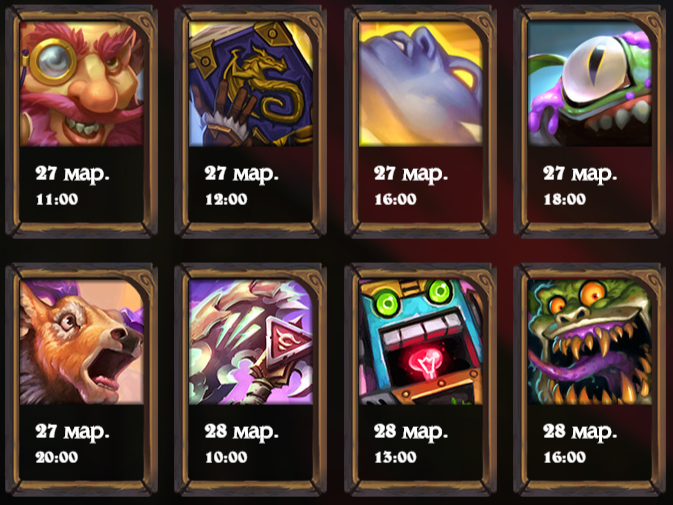Open the 28 мар. 16:00 reveal slot
This screenshot has height=505, width=673.
click(x=579, y=443)
